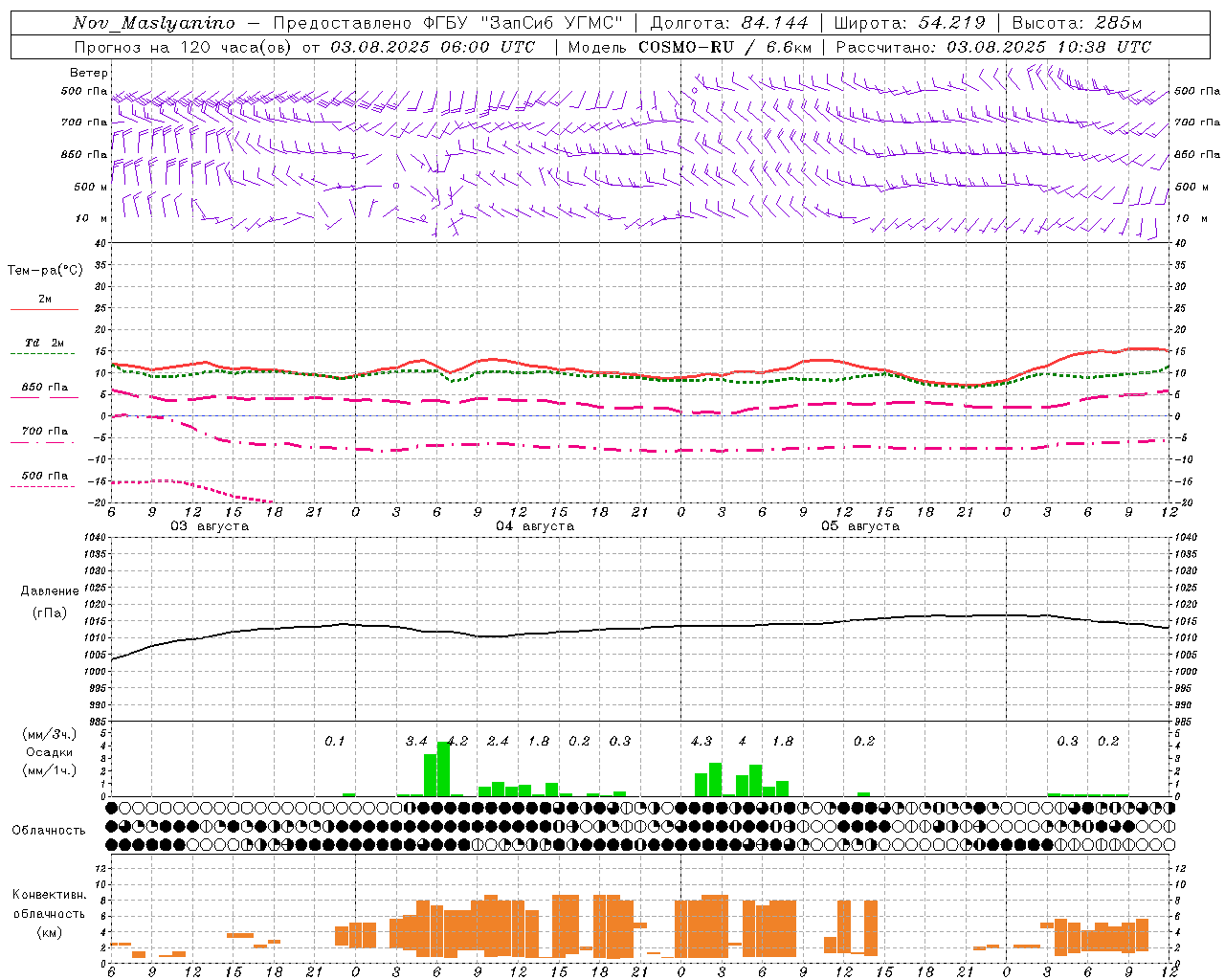1225x980 pixels.
Task: Click the '850 гПа' temperature legend label
Action: point(44,388)
